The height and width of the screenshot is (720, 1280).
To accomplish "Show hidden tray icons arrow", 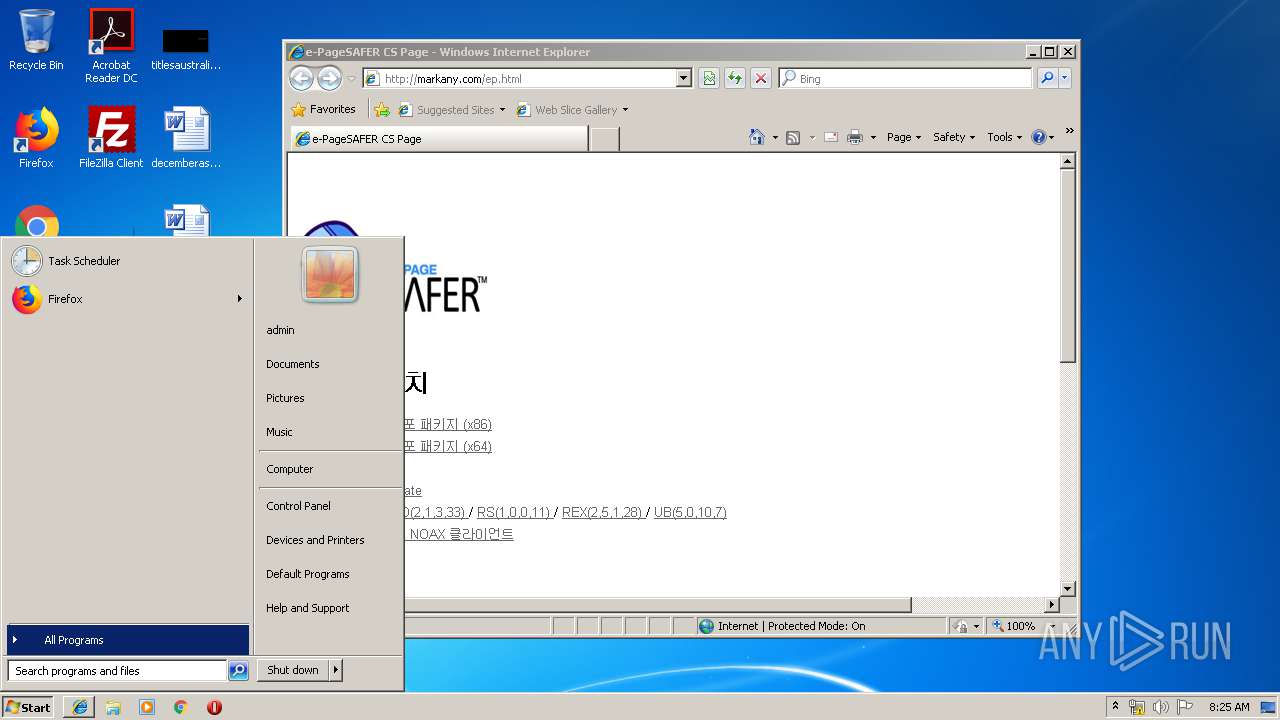I will (x=1115, y=707).
